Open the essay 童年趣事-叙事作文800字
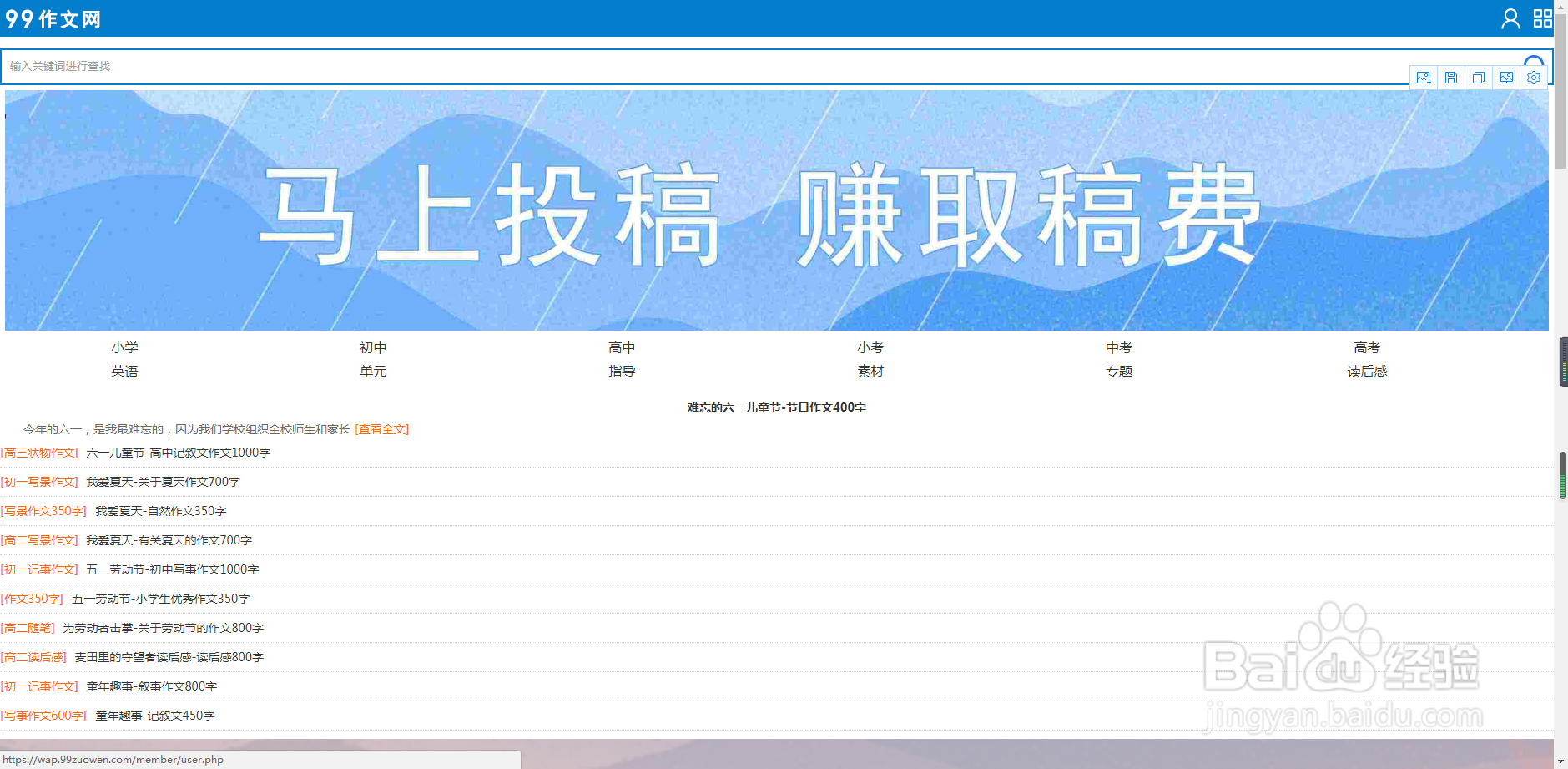 point(149,686)
